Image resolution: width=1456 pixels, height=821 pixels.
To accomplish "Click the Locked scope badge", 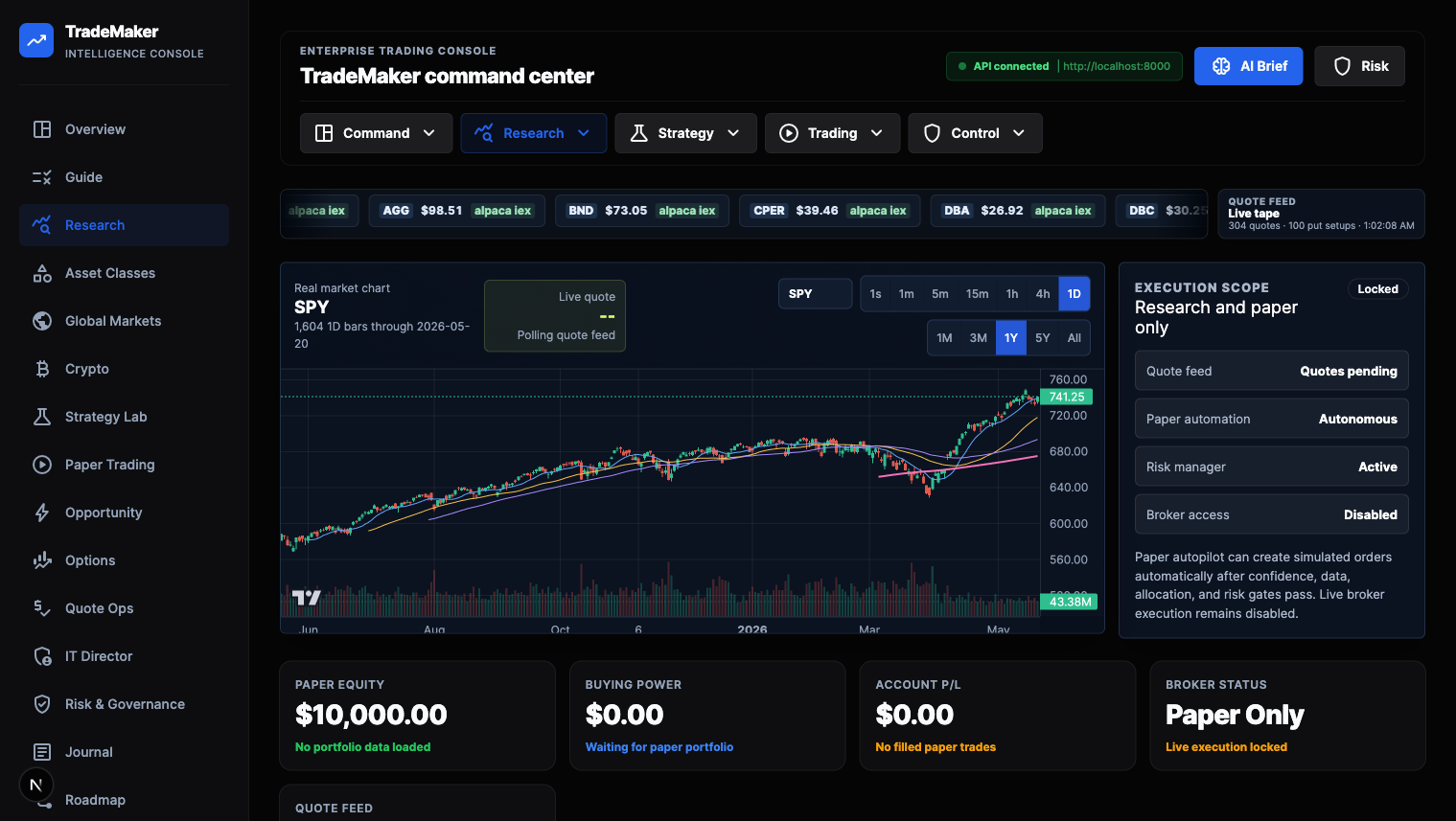I will (1377, 289).
